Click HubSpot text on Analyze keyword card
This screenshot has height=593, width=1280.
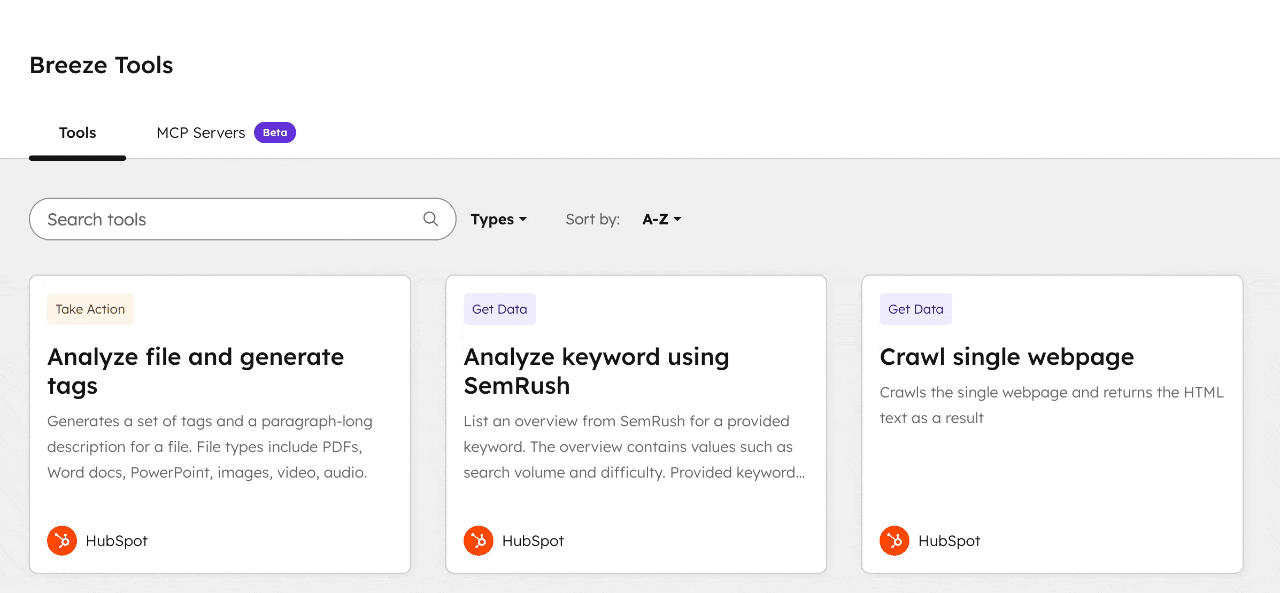[533, 541]
